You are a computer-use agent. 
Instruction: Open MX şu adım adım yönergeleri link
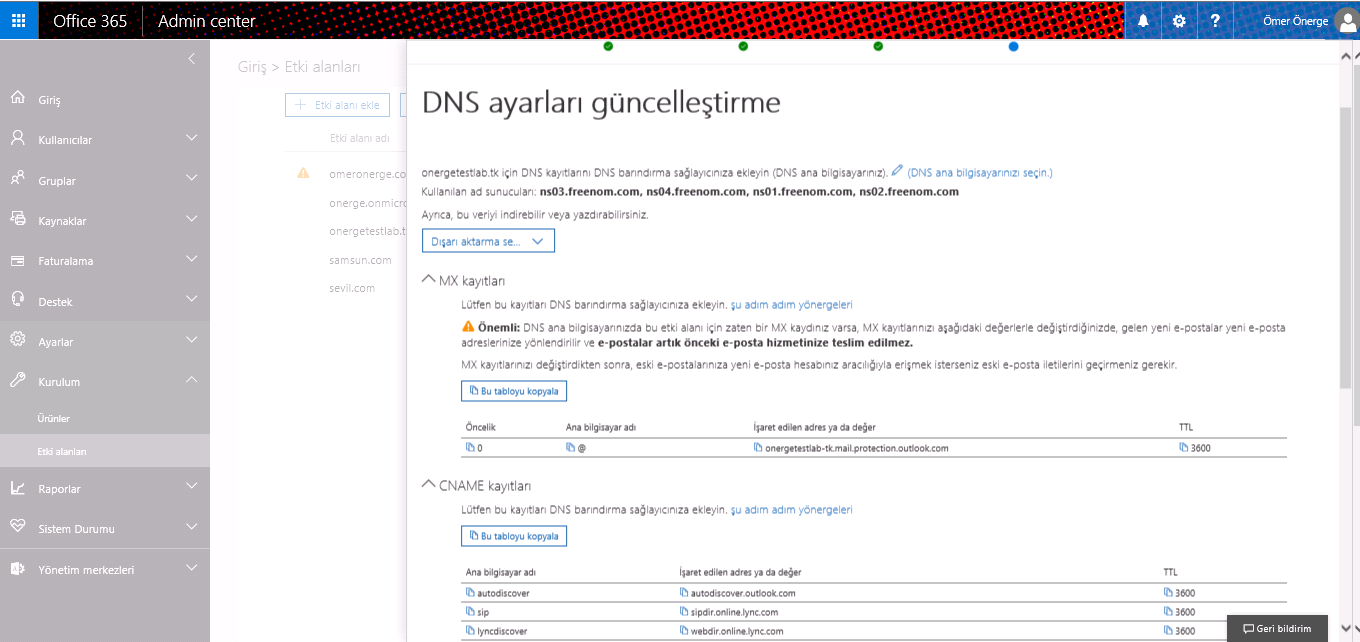791,304
